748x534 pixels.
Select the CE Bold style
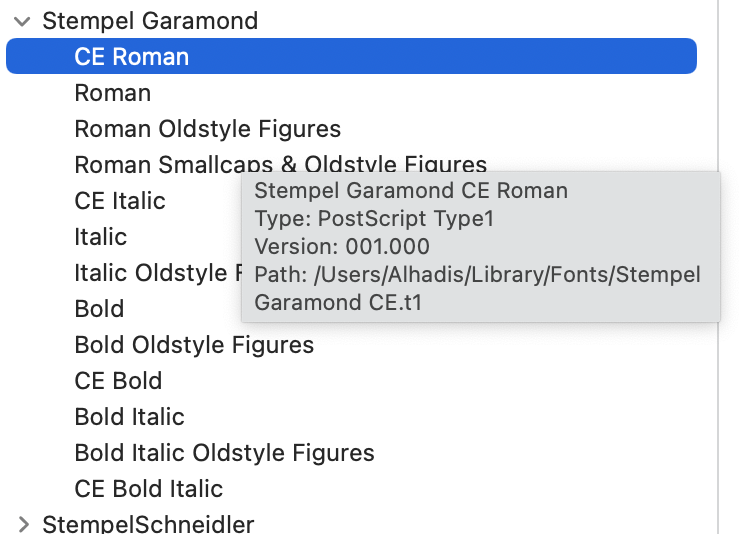[118, 381]
